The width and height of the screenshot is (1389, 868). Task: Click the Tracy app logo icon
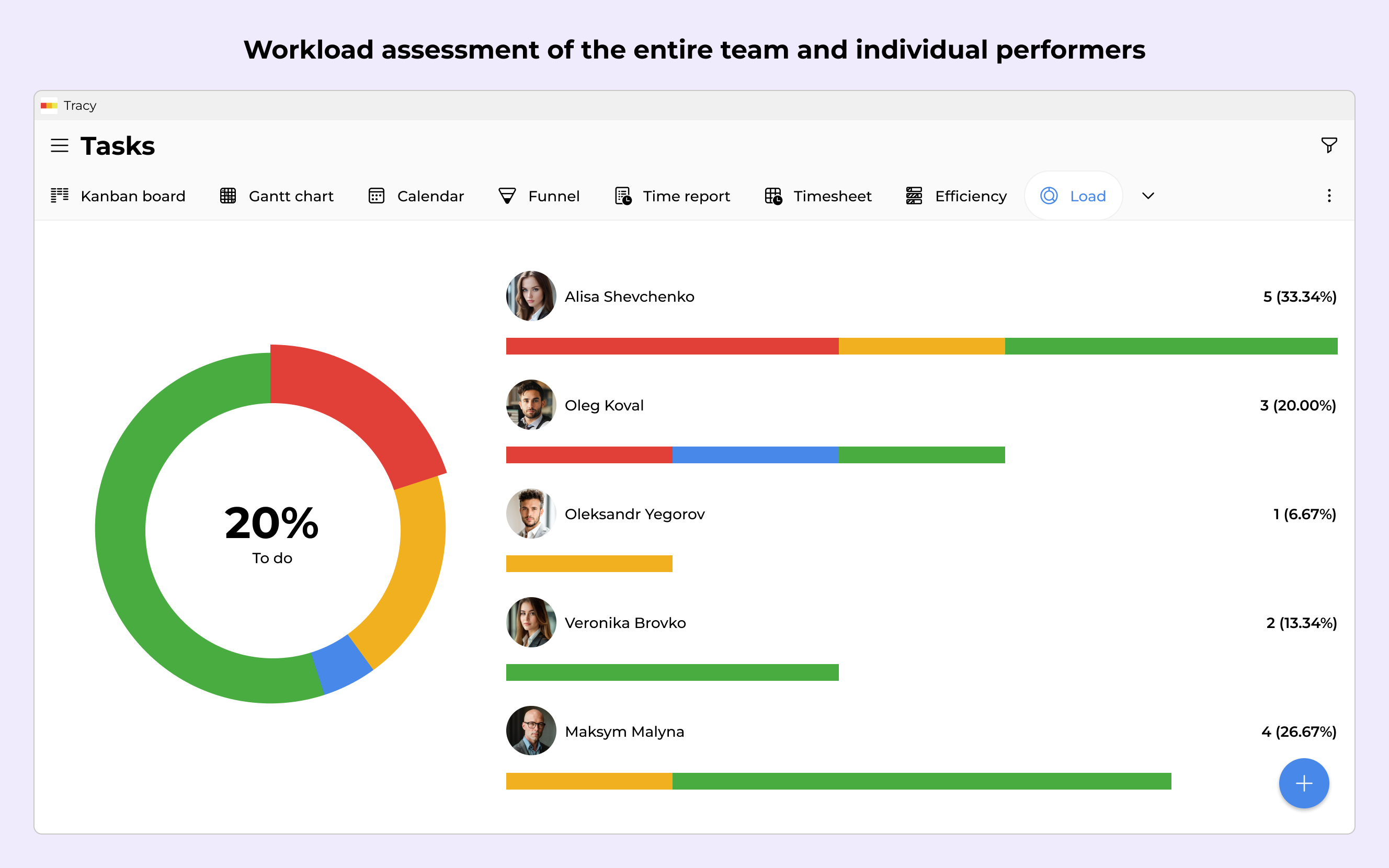[49, 106]
